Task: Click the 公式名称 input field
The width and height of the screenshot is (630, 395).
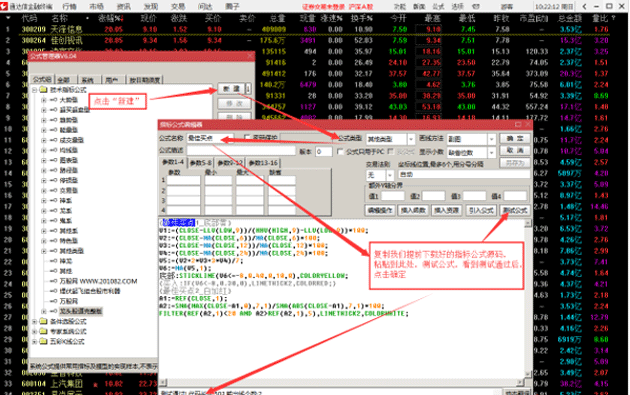Action: [210, 138]
